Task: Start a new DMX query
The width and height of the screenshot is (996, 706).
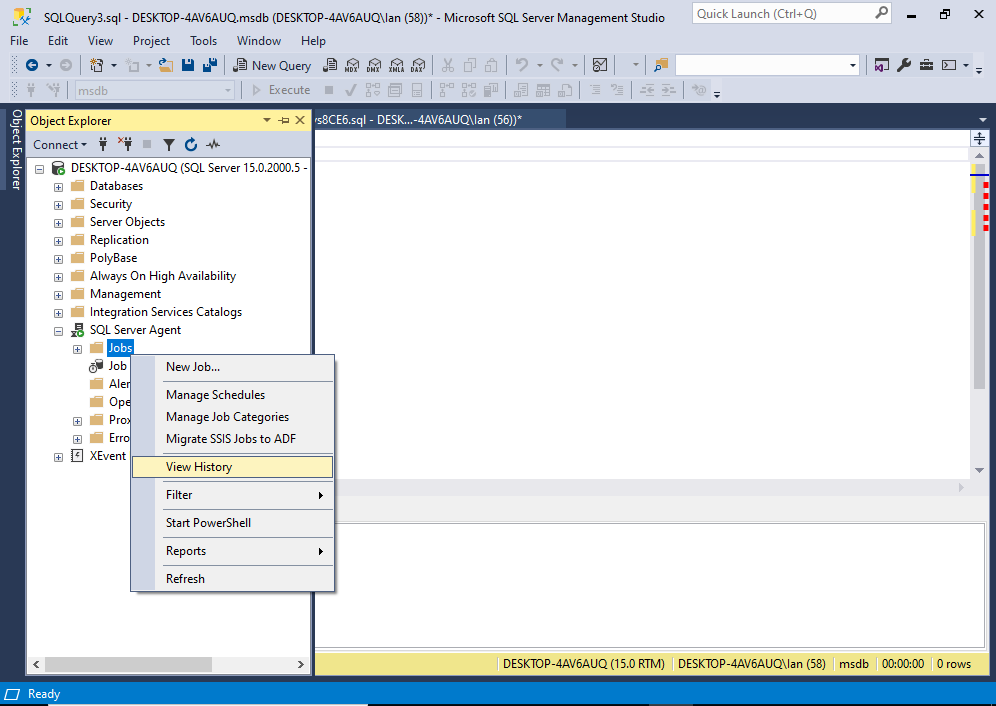Action: (x=374, y=65)
